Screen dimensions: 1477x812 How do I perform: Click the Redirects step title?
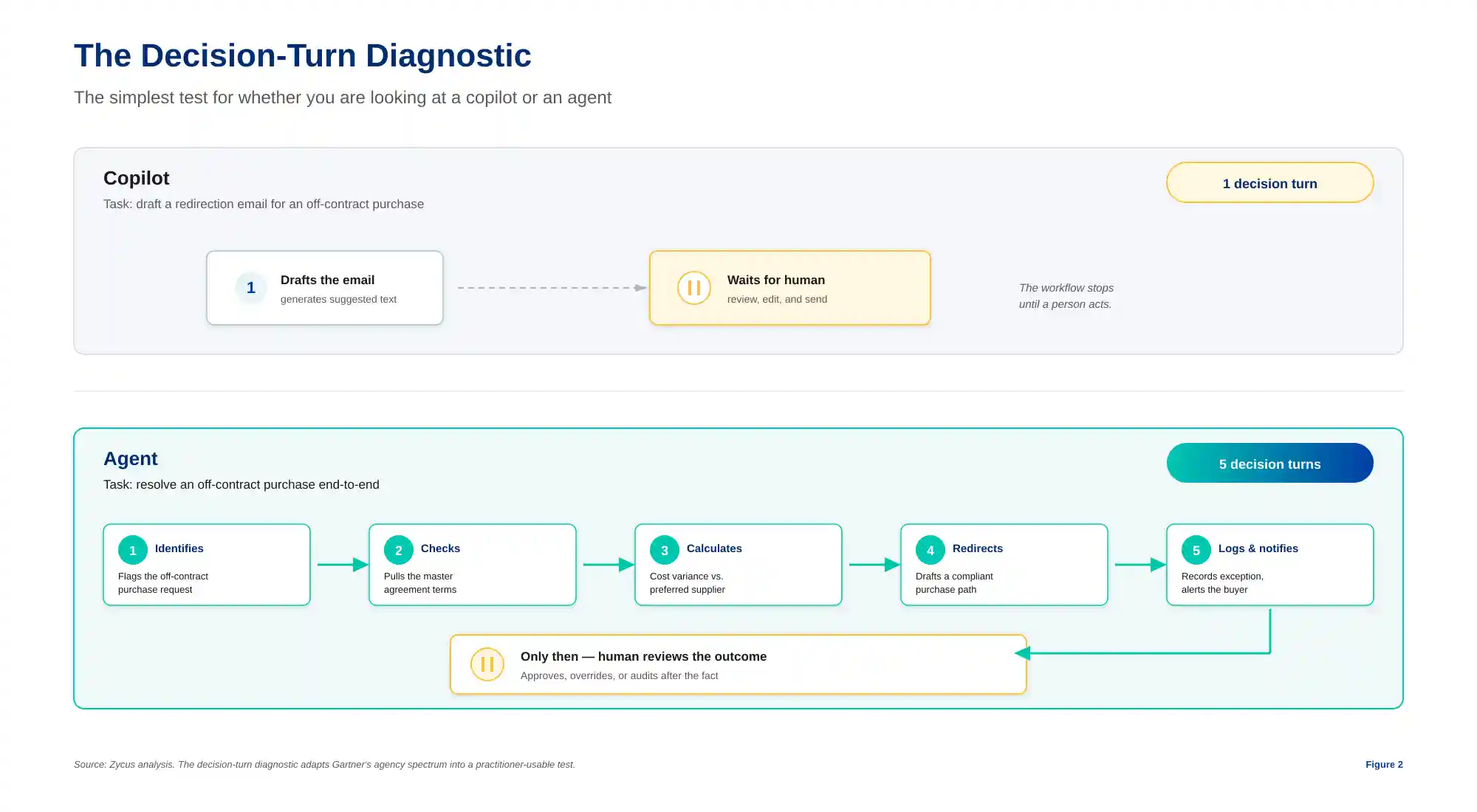point(978,548)
